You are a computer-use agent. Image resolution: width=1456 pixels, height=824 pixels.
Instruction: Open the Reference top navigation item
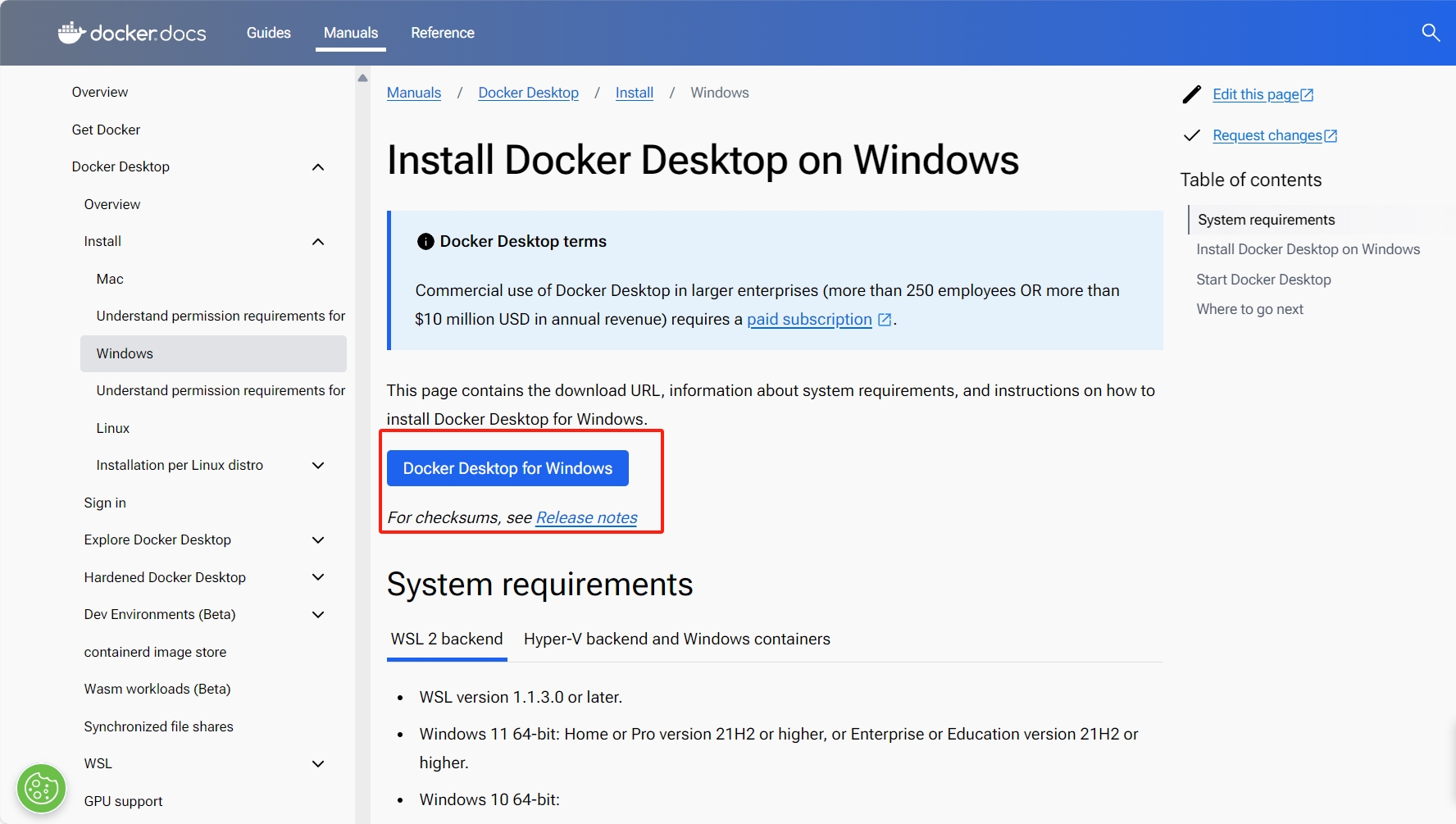443,33
